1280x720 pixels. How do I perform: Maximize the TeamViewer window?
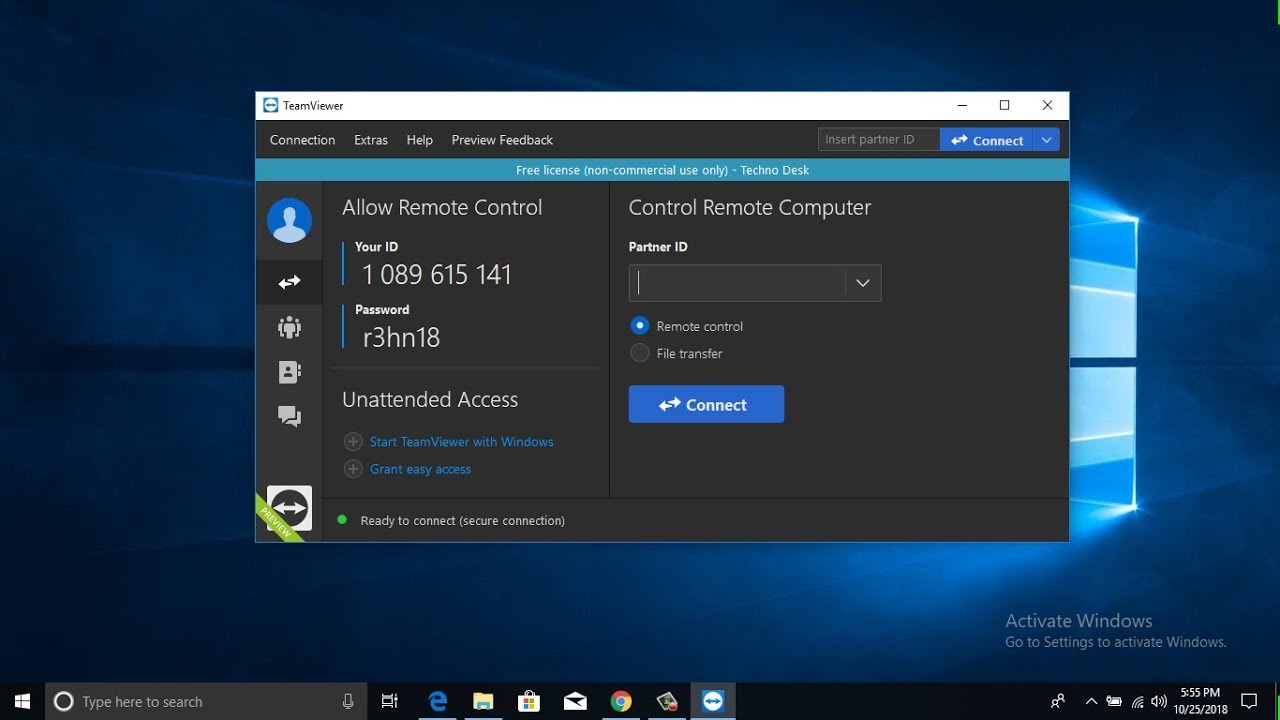[x=1005, y=105]
